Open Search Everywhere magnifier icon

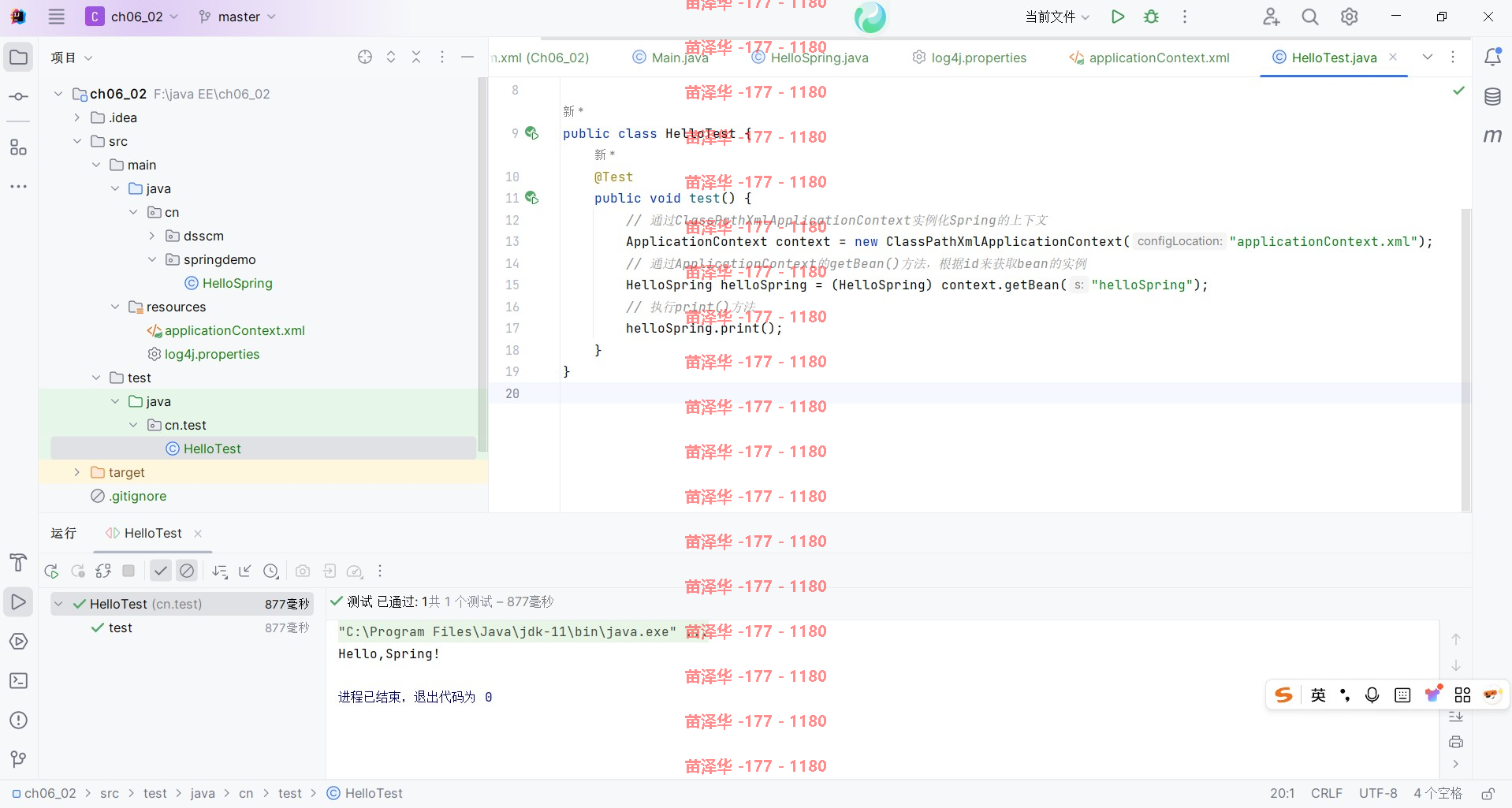coord(1310,17)
